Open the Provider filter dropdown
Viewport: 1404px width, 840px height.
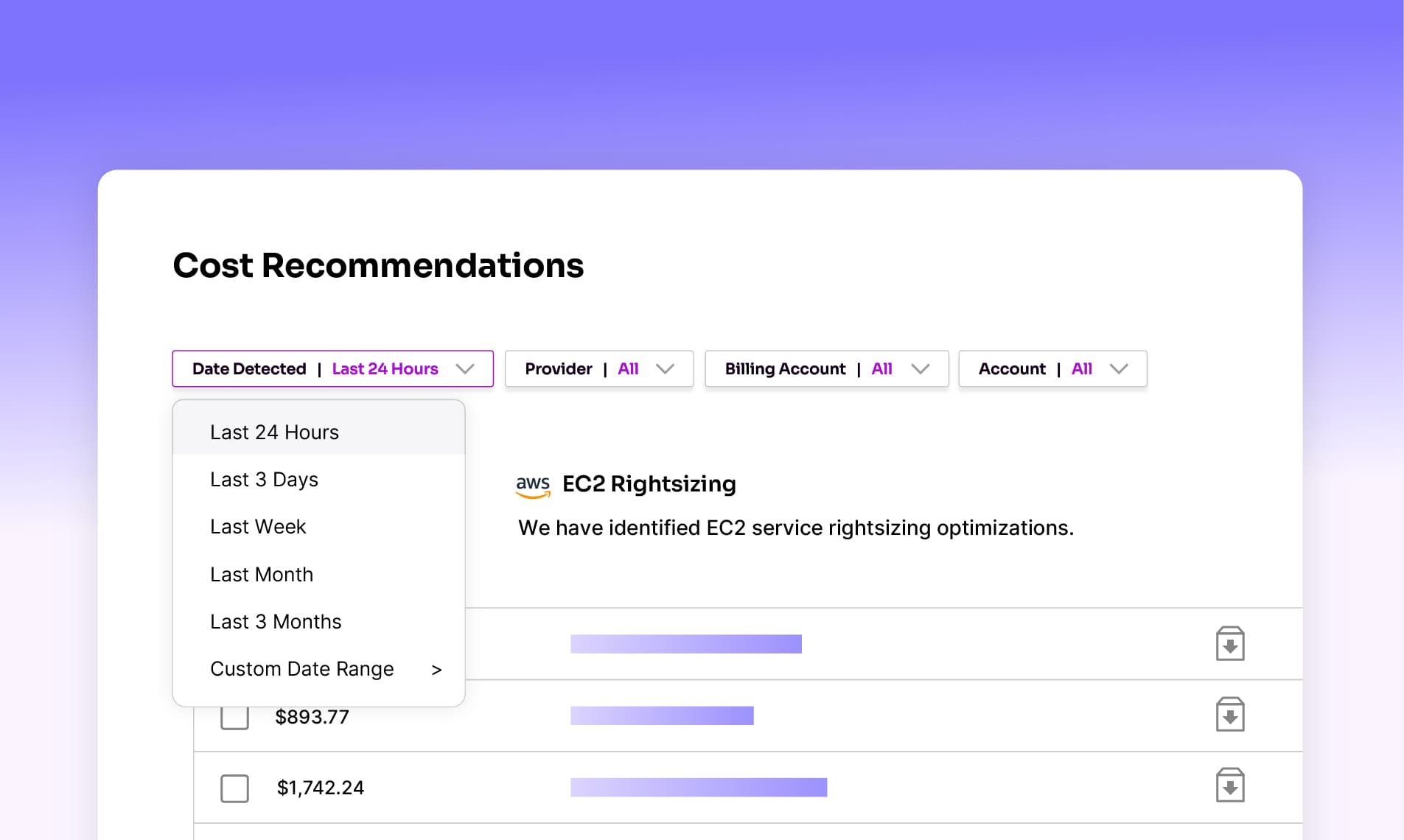(x=598, y=368)
